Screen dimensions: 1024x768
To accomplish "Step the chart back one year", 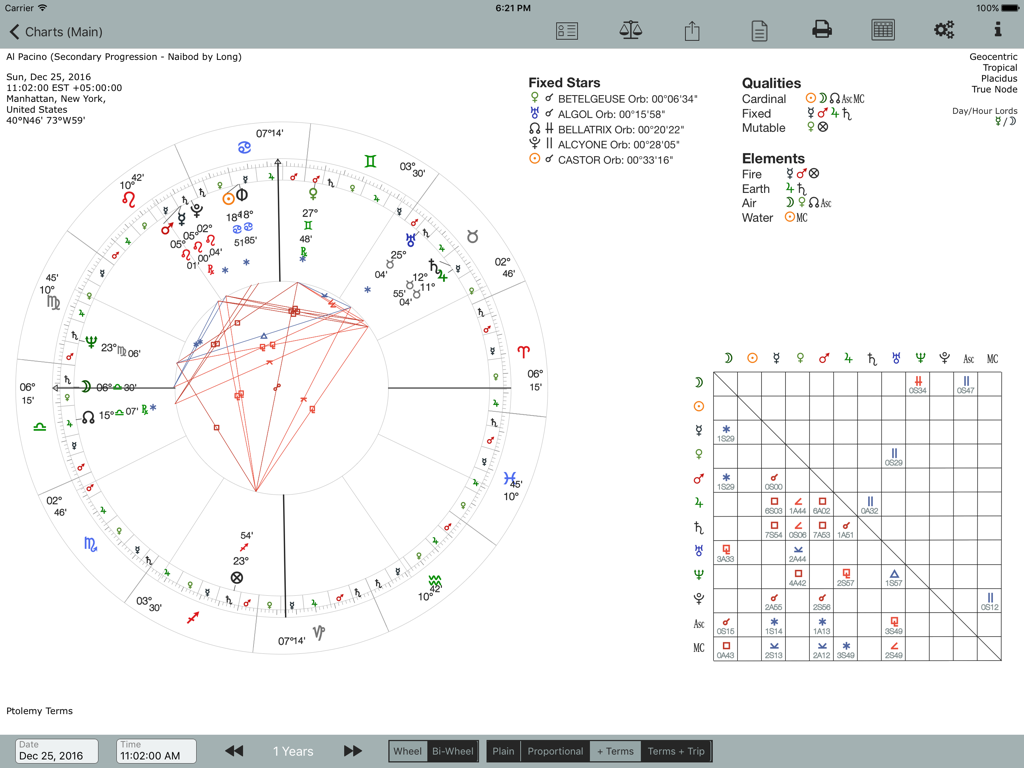I will (x=234, y=751).
